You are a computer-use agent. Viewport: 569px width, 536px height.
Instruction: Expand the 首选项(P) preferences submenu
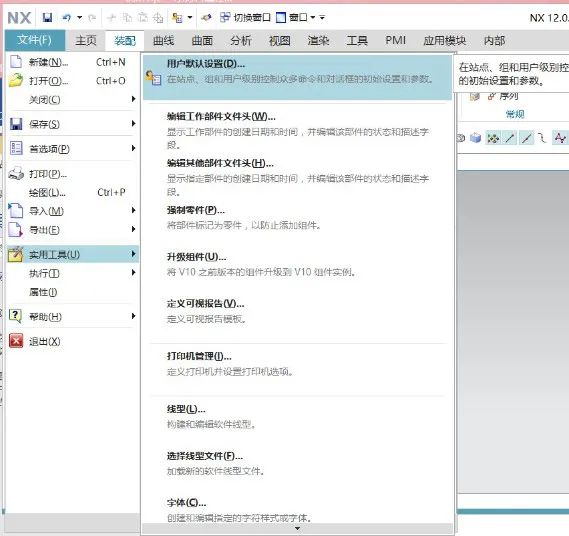pos(72,148)
